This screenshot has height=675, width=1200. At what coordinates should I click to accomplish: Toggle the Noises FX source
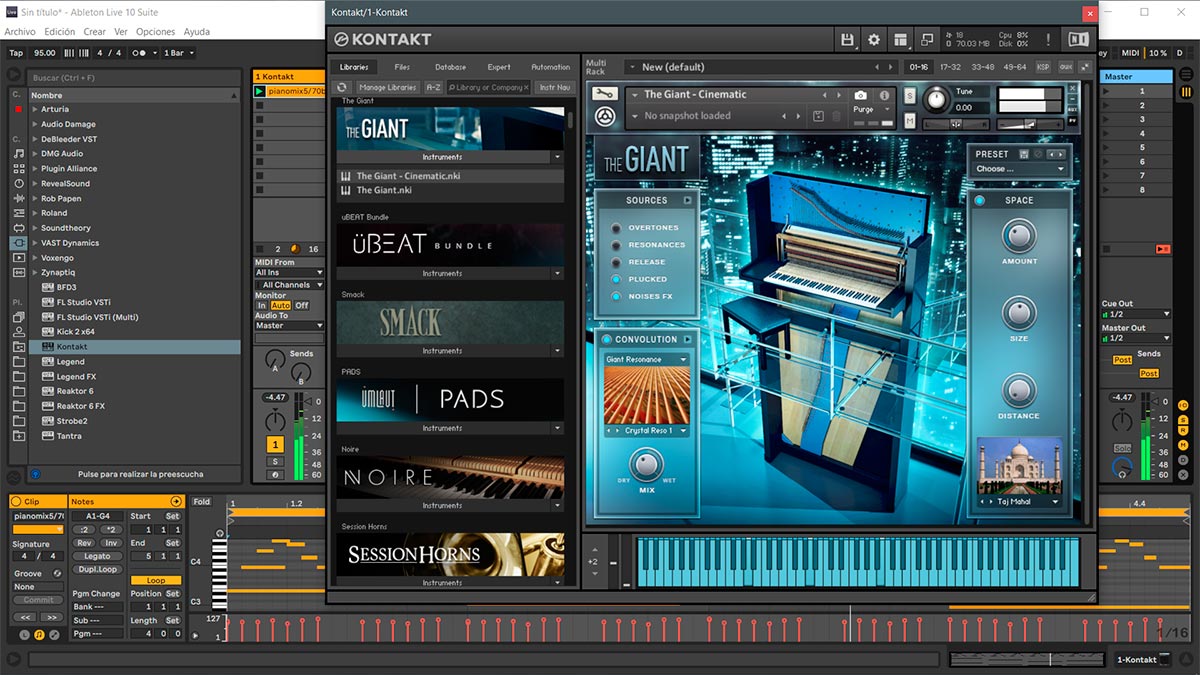(x=617, y=296)
